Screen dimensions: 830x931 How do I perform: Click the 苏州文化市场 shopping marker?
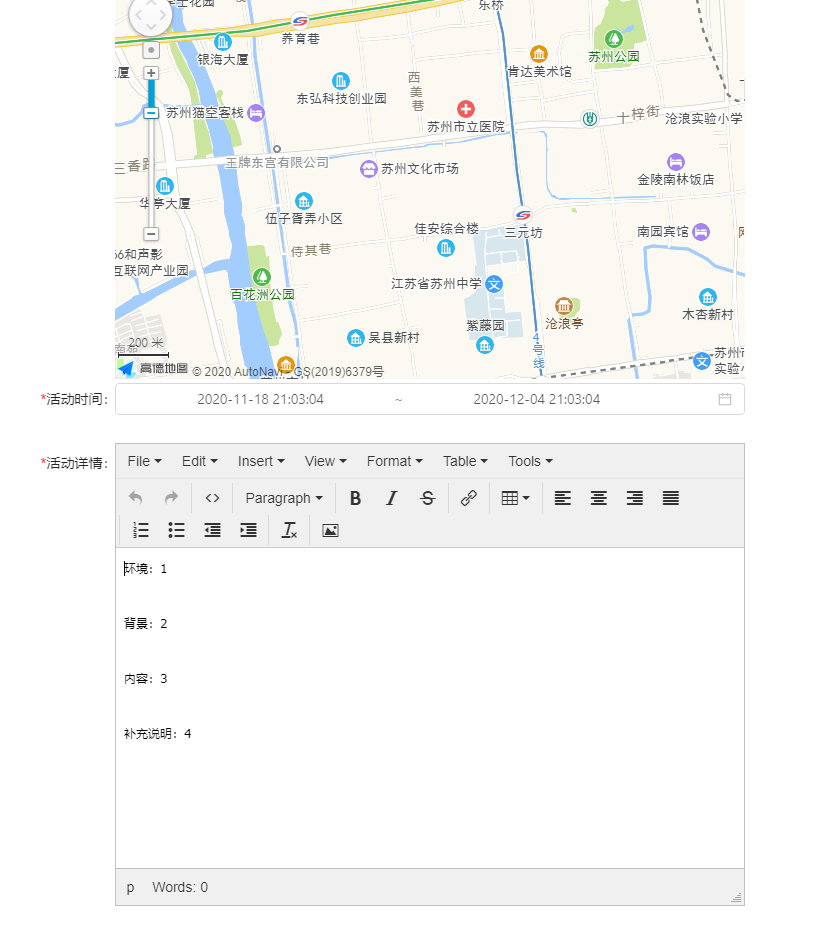click(x=369, y=169)
